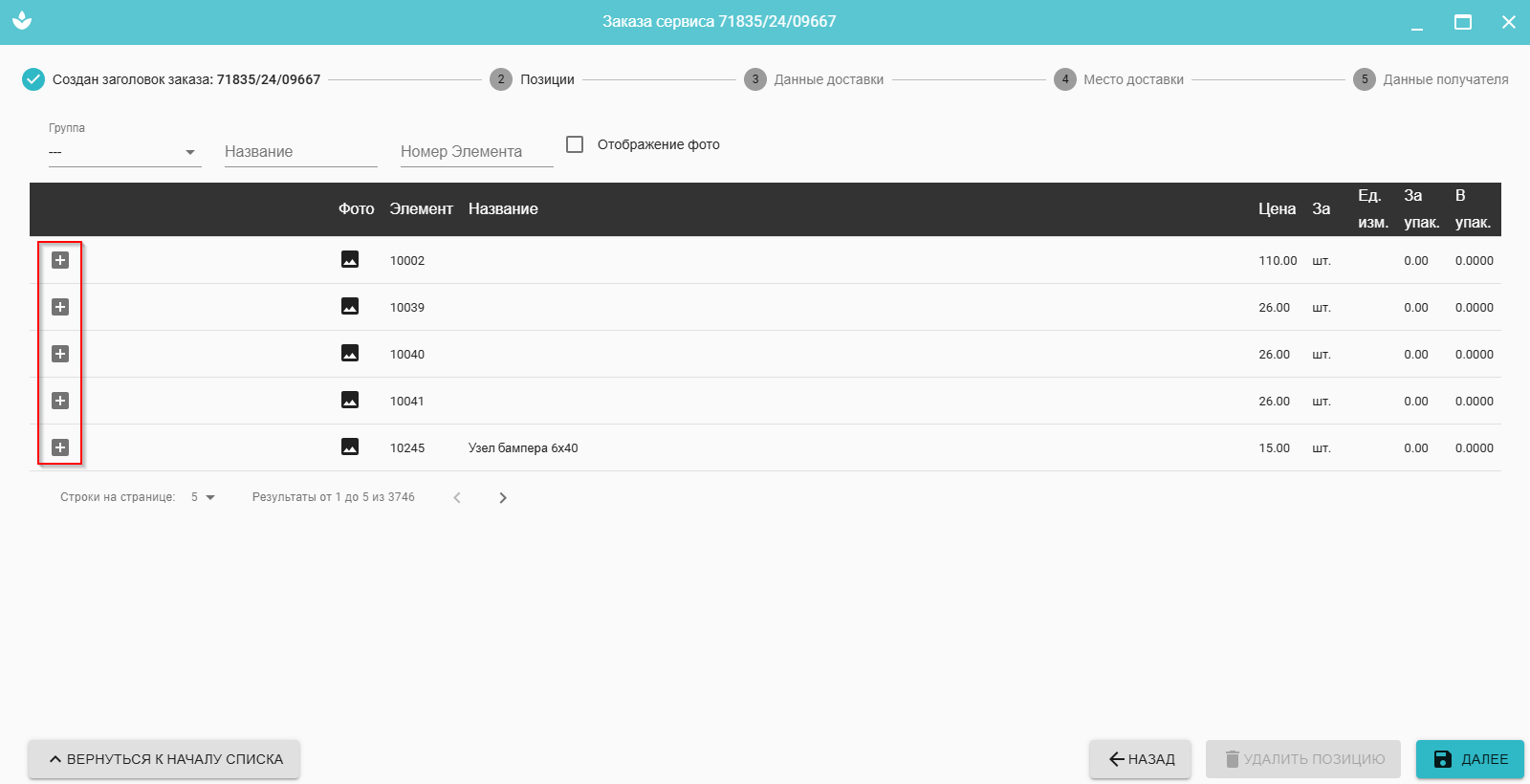Open the Группа dropdown
This screenshot has width=1530, height=784.
point(124,152)
